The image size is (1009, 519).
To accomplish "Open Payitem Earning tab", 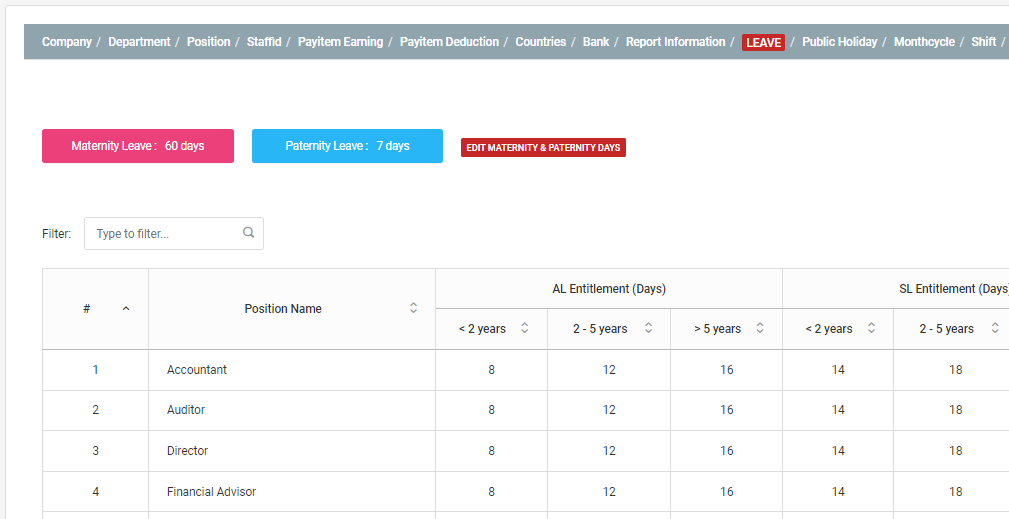I will click(x=340, y=42).
